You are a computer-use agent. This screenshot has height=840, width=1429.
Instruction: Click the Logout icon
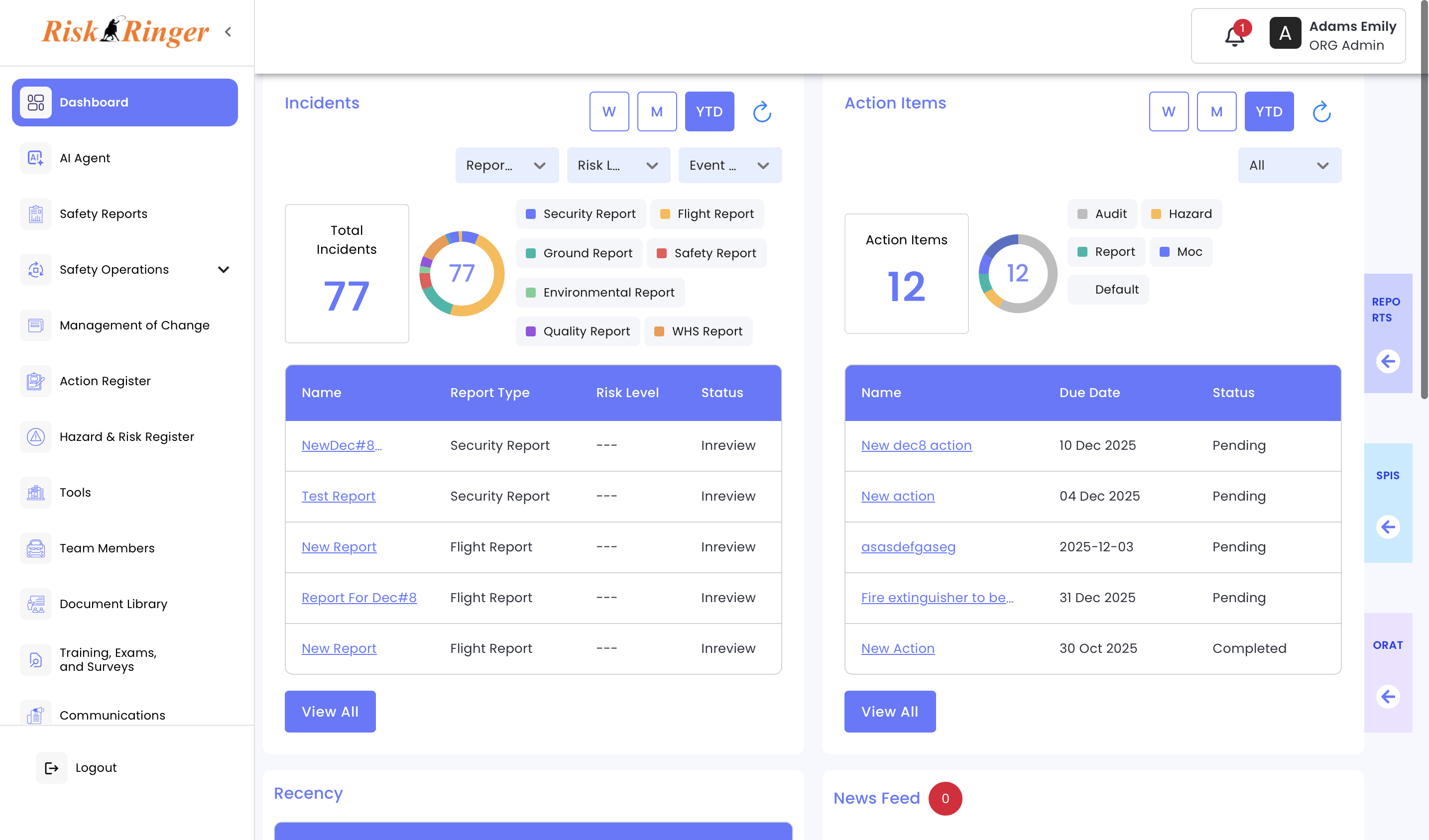pos(52,768)
